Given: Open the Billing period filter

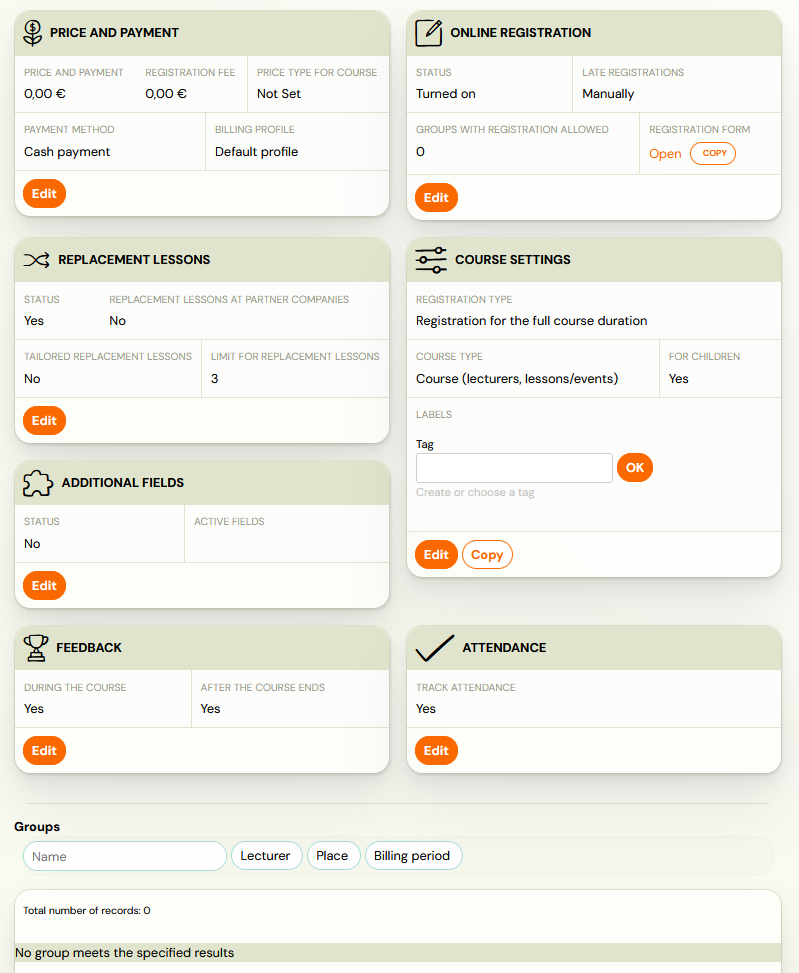Looking at the screenshot, I should pyautogui.click(x=413, y=856).
